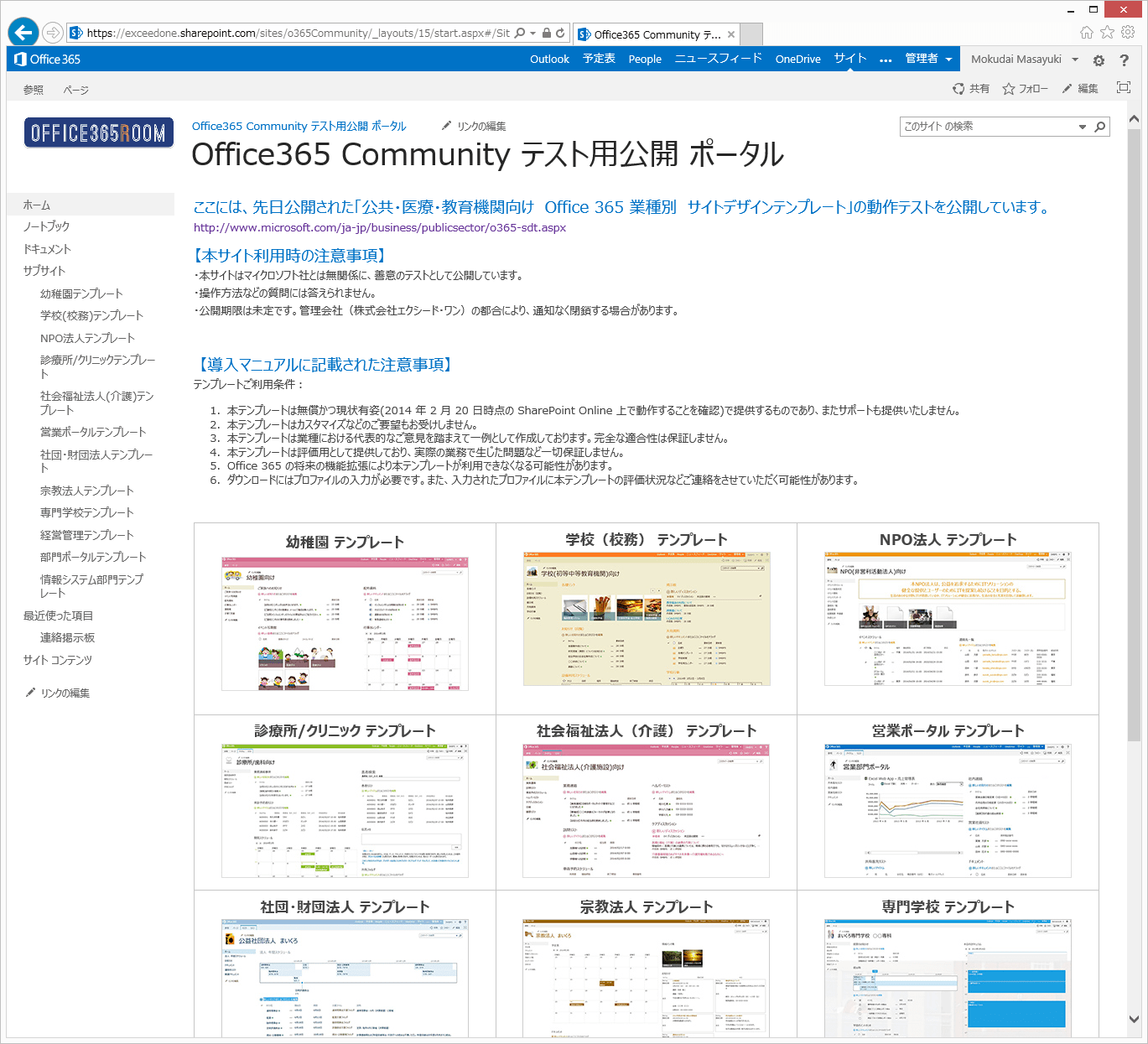
Task: Click the 宗教法人 テンプレート thumbnail
Action: tap(646, 979)
